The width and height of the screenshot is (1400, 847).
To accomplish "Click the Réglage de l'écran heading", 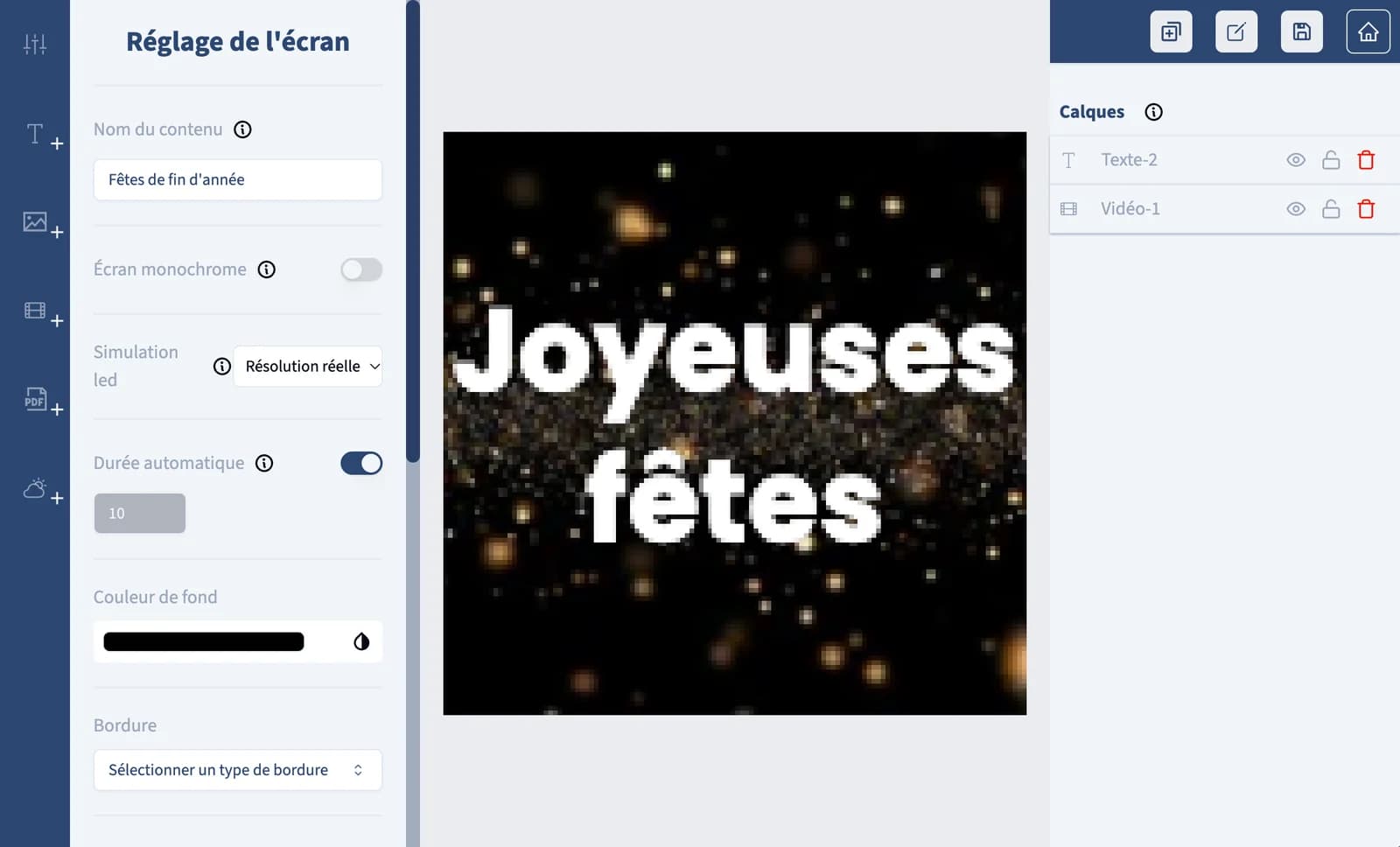I will pos(238,42).
